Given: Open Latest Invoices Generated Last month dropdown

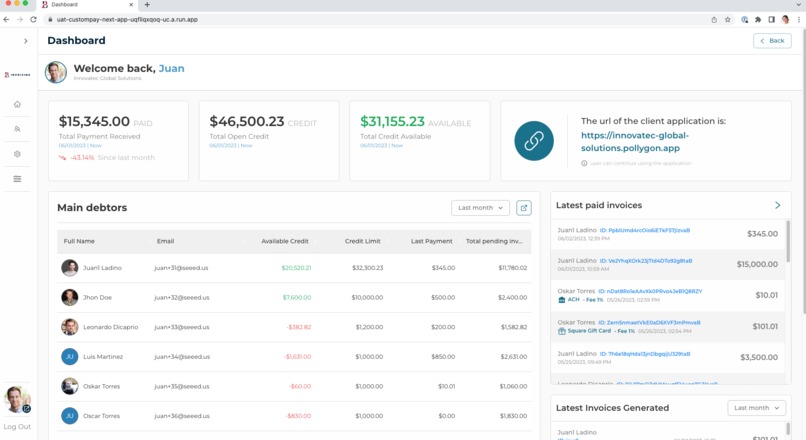Looking at the screenshot, I should (756, 408).
